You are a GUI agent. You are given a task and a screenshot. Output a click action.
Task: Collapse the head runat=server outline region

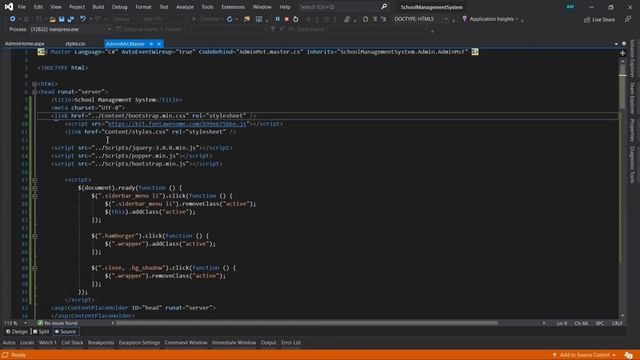pos(35,92)
